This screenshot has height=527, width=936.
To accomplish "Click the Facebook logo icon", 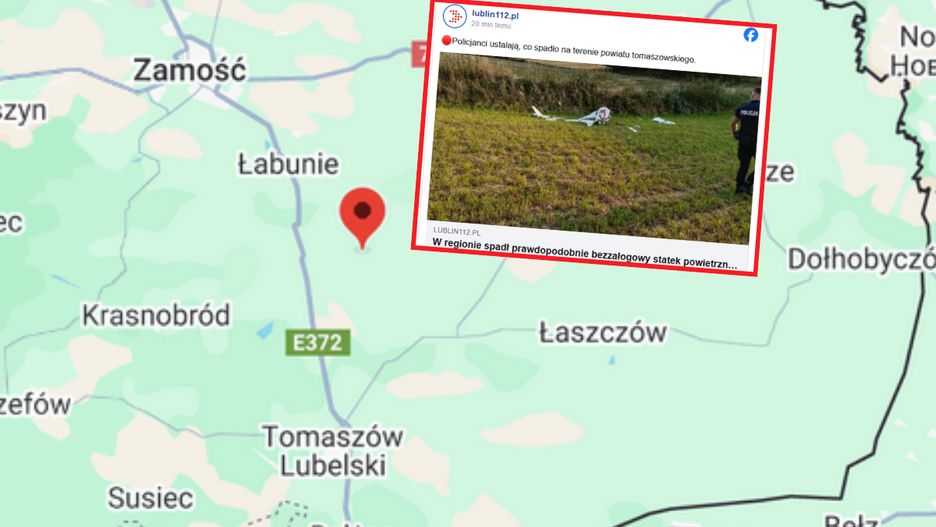I will click(x=751, y=35).
